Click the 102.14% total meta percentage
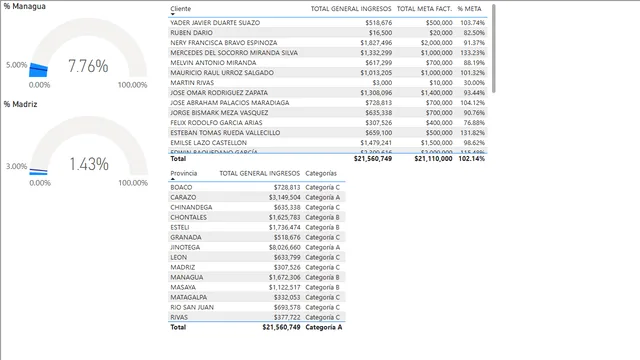Viewport: 640px width, 360px height. (471, 158)
